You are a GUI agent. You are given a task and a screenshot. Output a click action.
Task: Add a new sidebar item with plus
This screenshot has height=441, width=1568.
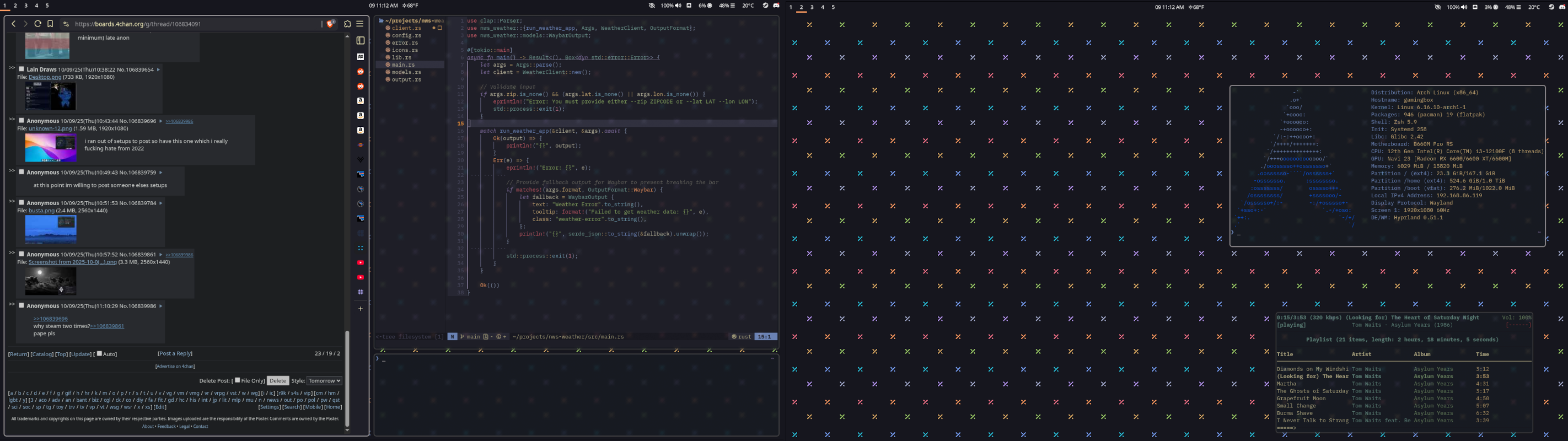(x=361, y=308)
